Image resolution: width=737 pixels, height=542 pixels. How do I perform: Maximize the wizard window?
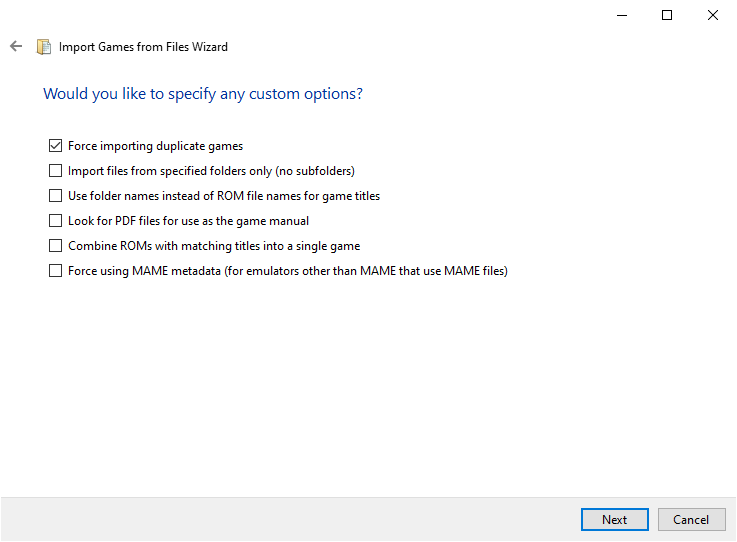tap(666, 16)
